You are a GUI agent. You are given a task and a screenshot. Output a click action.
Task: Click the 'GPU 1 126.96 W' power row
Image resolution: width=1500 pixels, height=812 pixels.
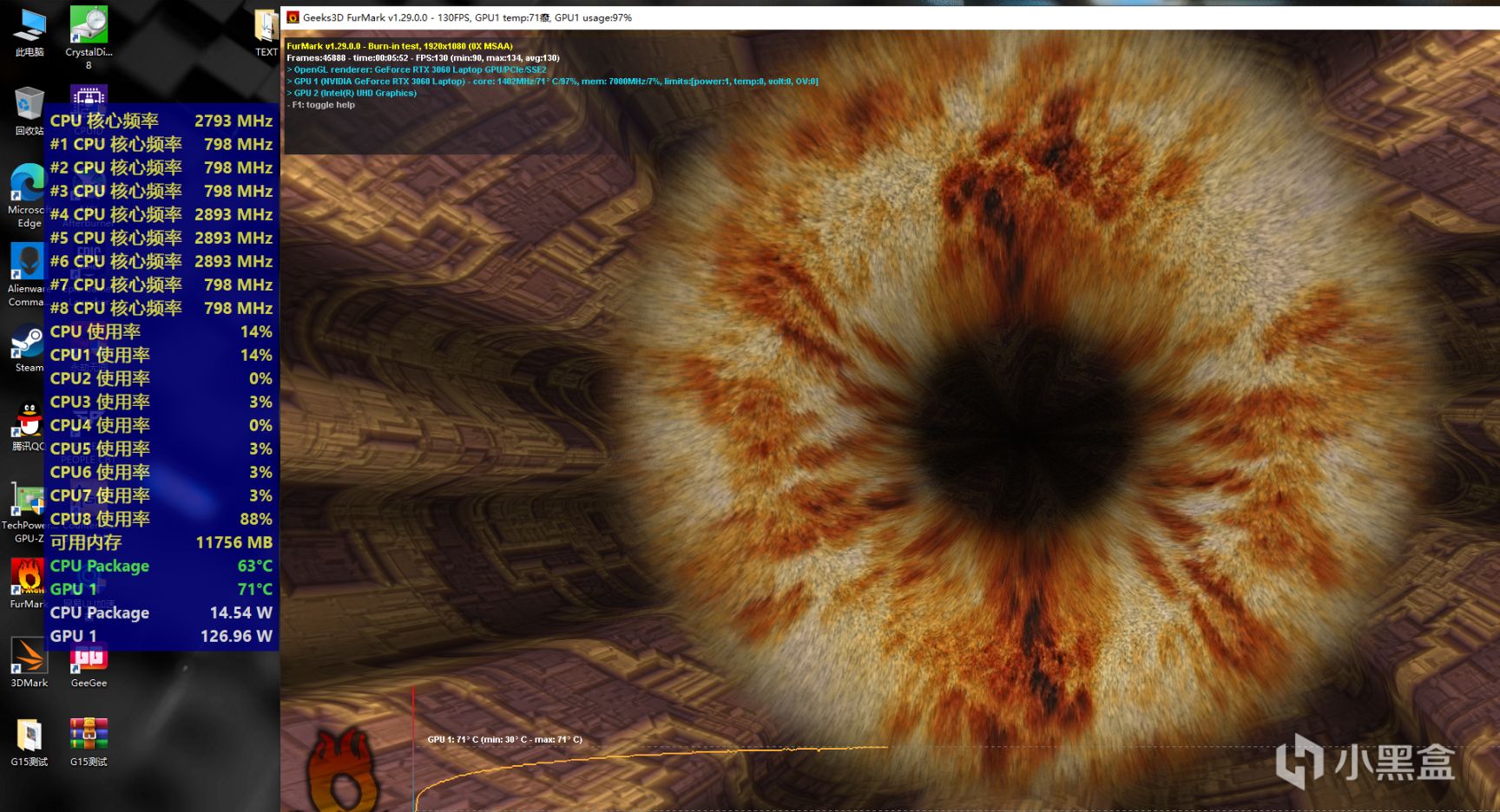point(161,636)
